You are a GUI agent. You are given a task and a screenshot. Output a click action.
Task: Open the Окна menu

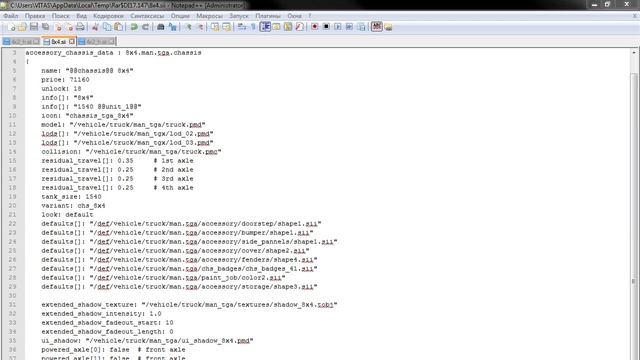[x=294, y=16]
